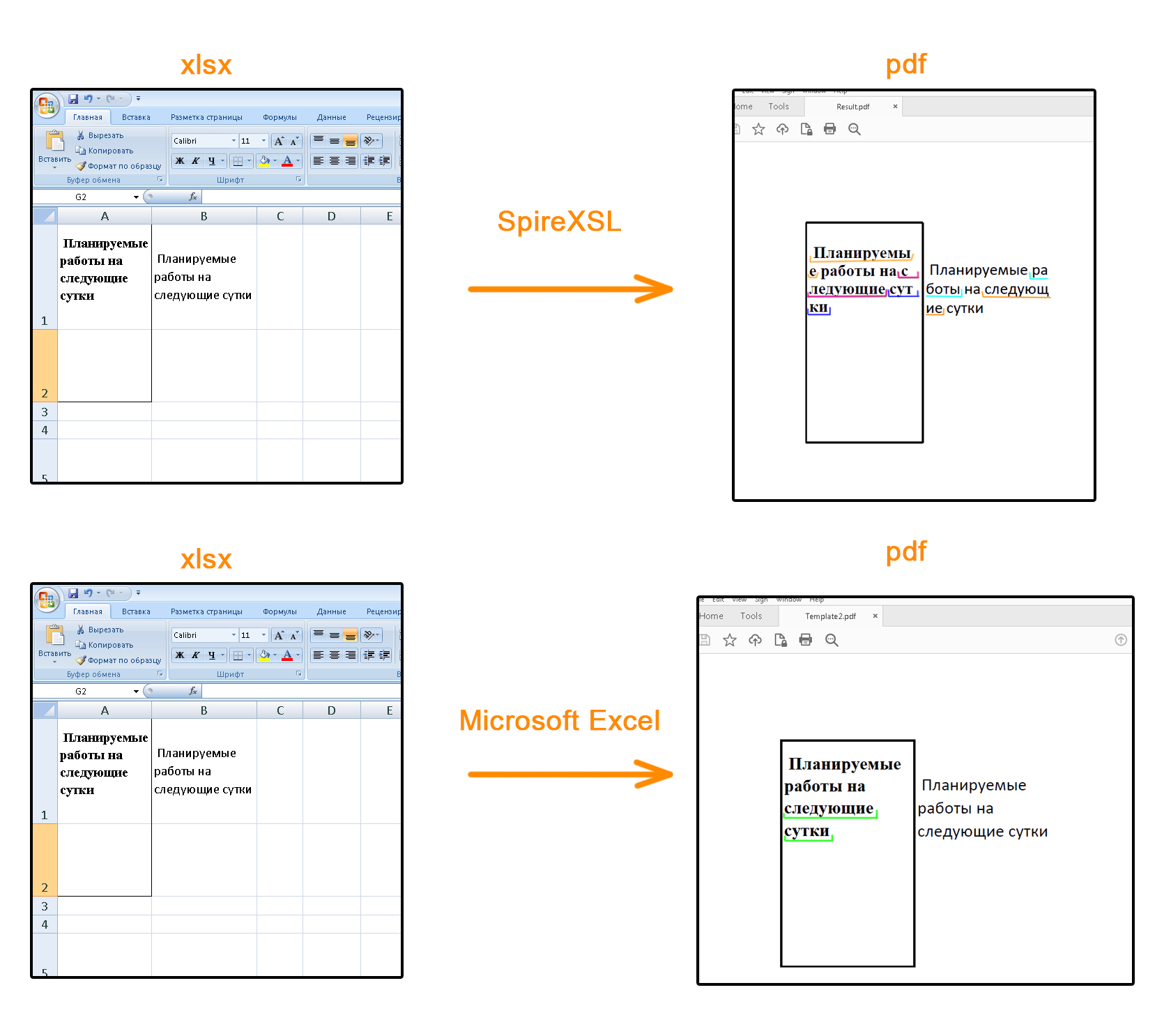This screenshot has width=1171, height=1036.
Task: Click upload cloud icon in Template2.pdf viewer
Action: point(755,640)
